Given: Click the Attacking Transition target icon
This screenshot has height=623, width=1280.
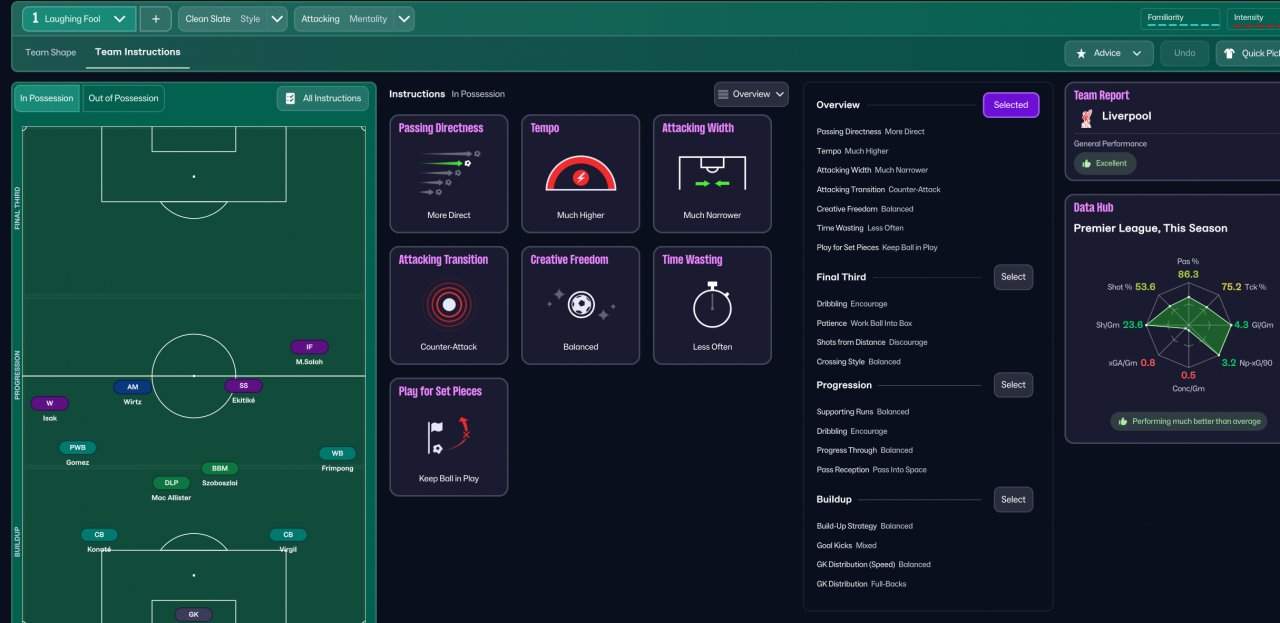Looking at the screenshot, I should coord(449,304).
